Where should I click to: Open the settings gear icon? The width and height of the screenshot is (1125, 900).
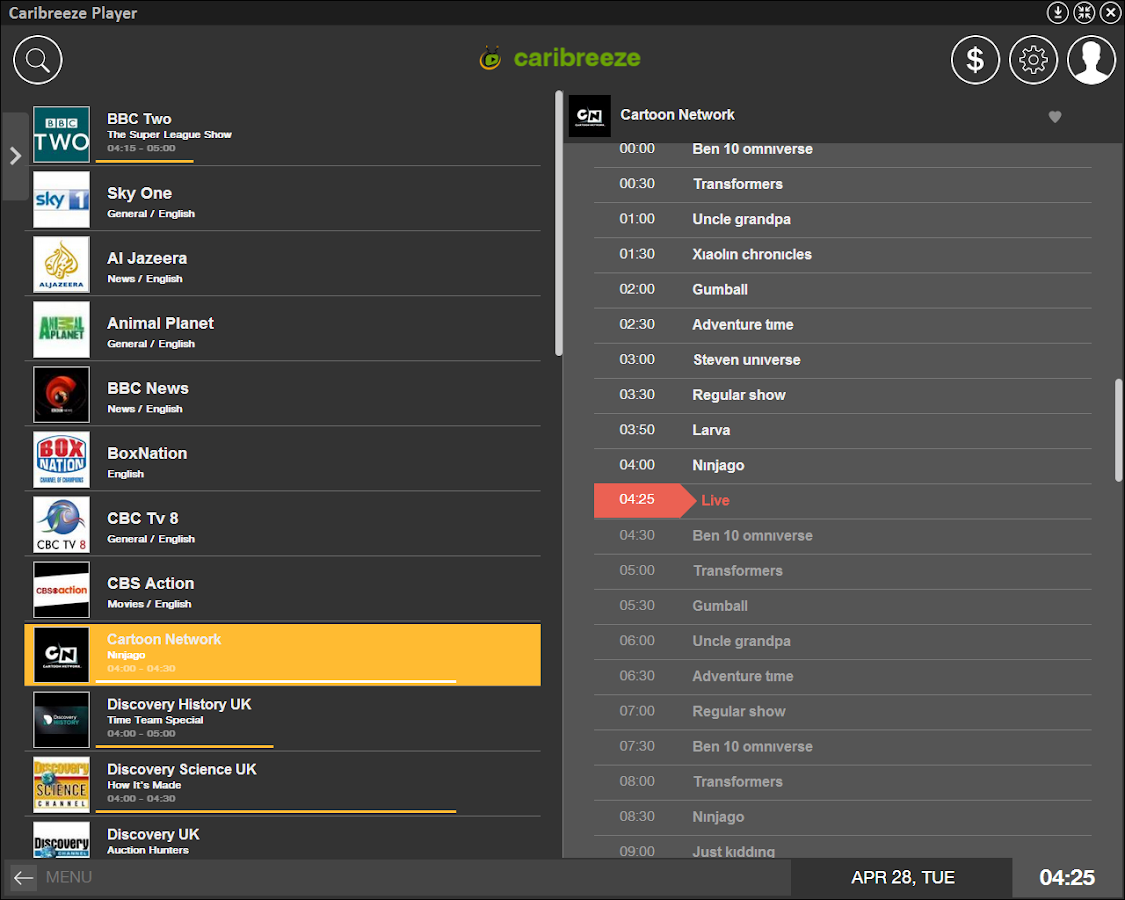click(1033, 60)
